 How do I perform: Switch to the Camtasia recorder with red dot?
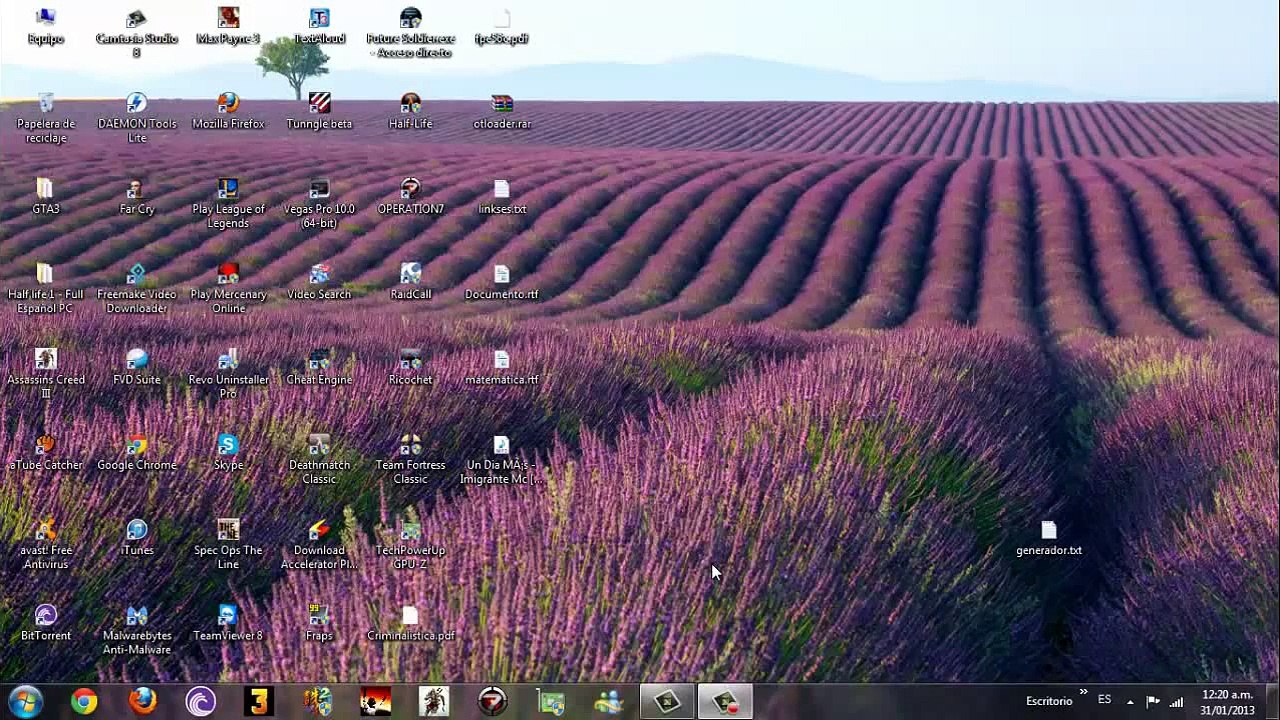(x=725, y=701)
